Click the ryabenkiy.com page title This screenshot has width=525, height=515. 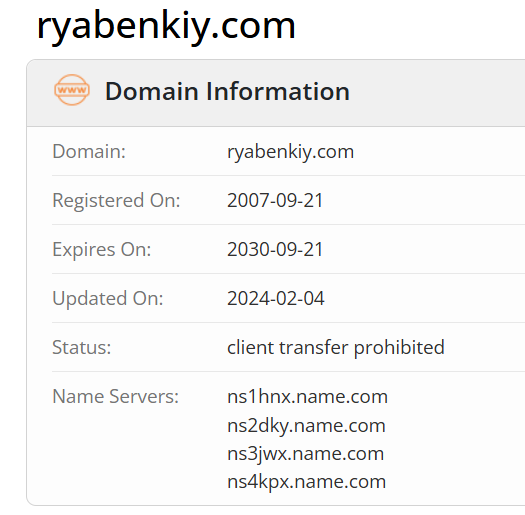pyautogui.click(x=166, y=27)
